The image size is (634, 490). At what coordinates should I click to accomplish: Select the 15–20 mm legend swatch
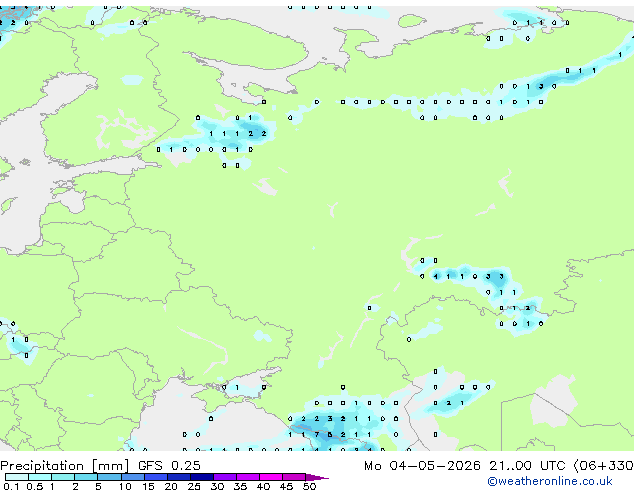coord(155,477)
